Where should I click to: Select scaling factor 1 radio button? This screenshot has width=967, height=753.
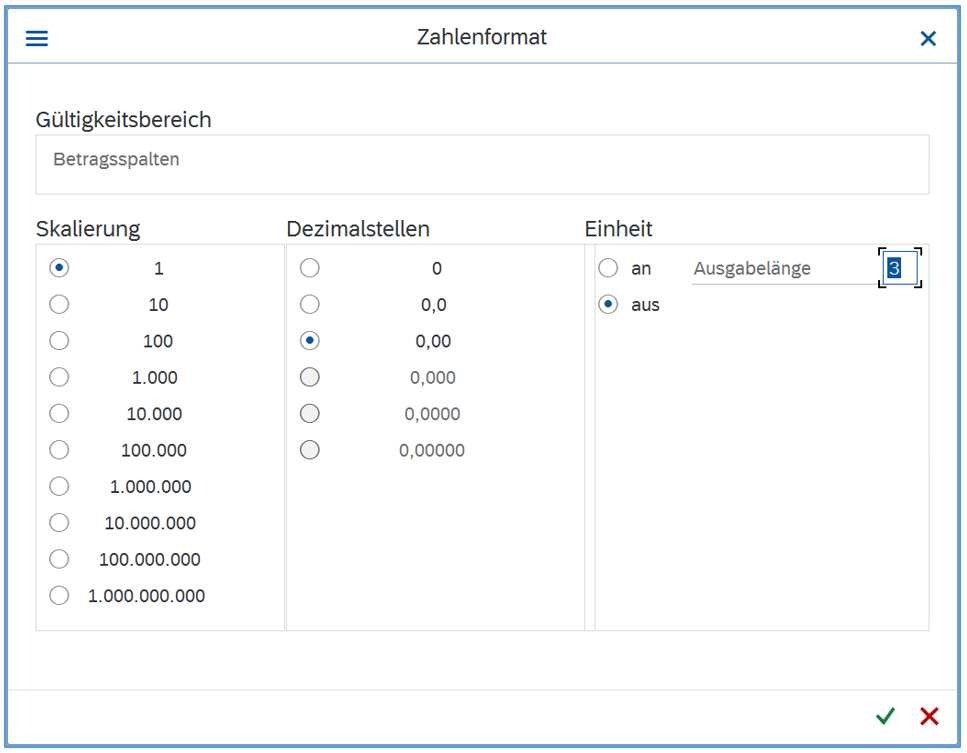pos(60,268)
